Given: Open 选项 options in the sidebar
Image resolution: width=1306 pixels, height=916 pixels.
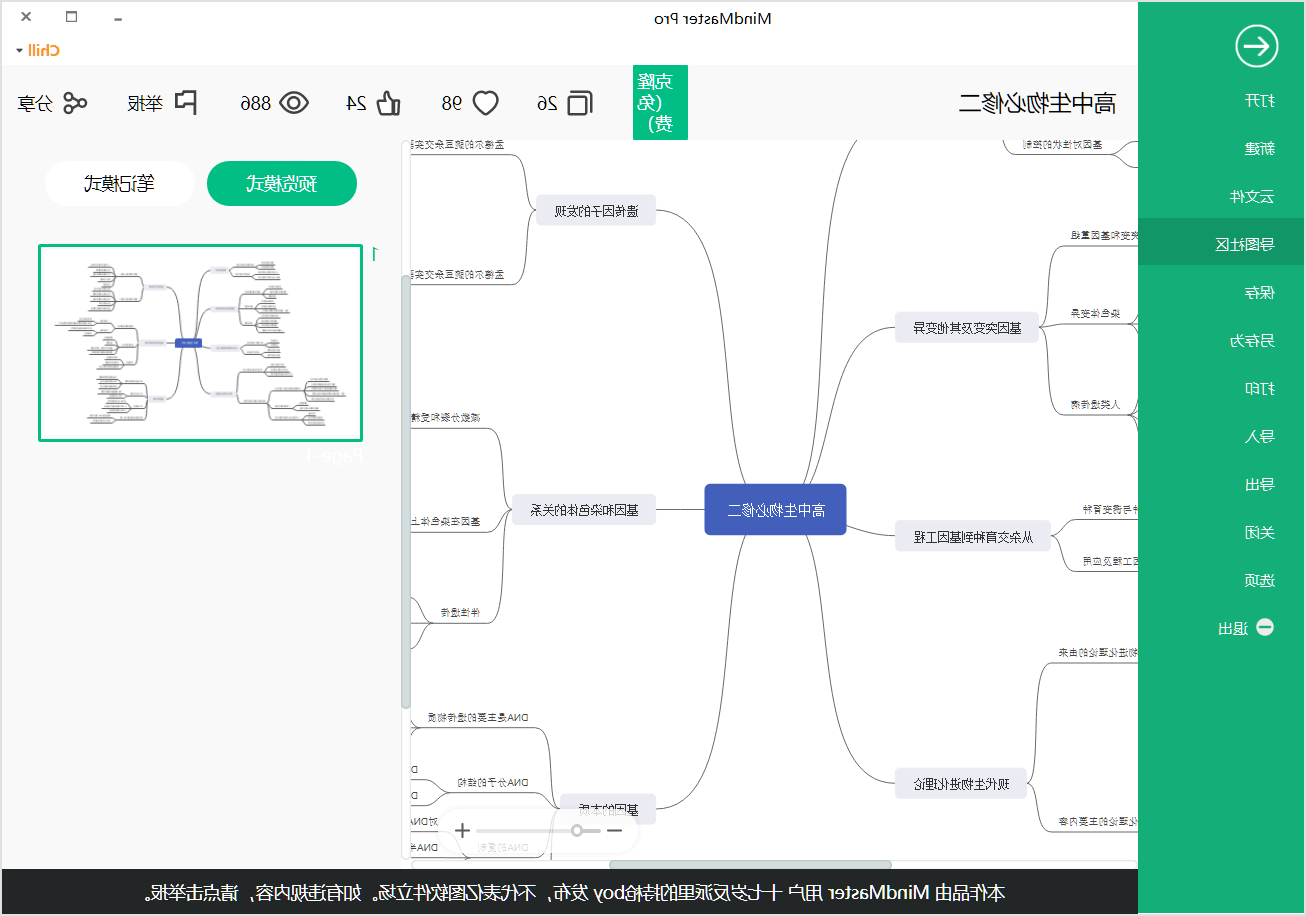Looking at the screenshot, I should click(1259, 581).
